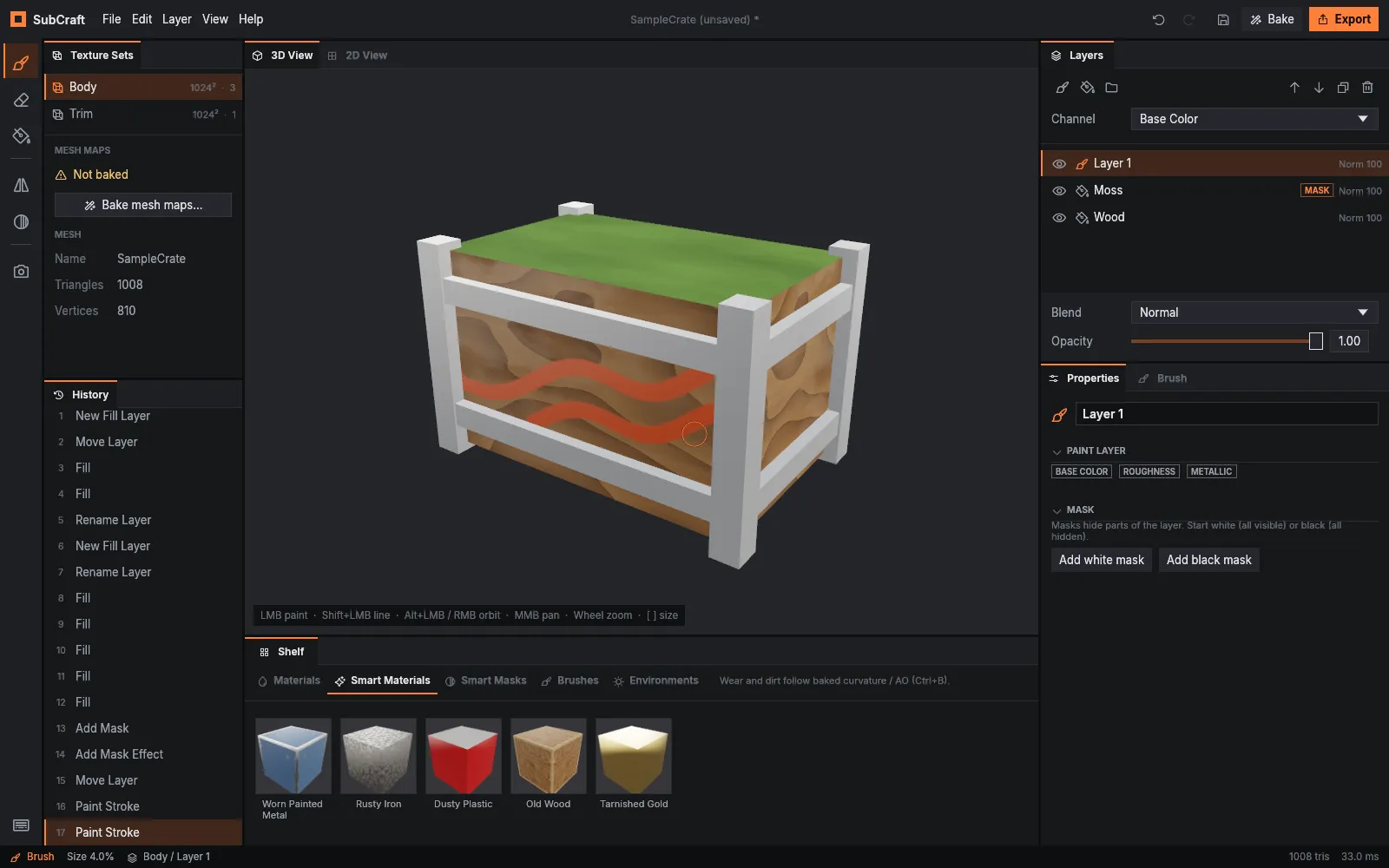Open the Layer menu
This screenshot has width=1389, height=868.
(177, 19)
